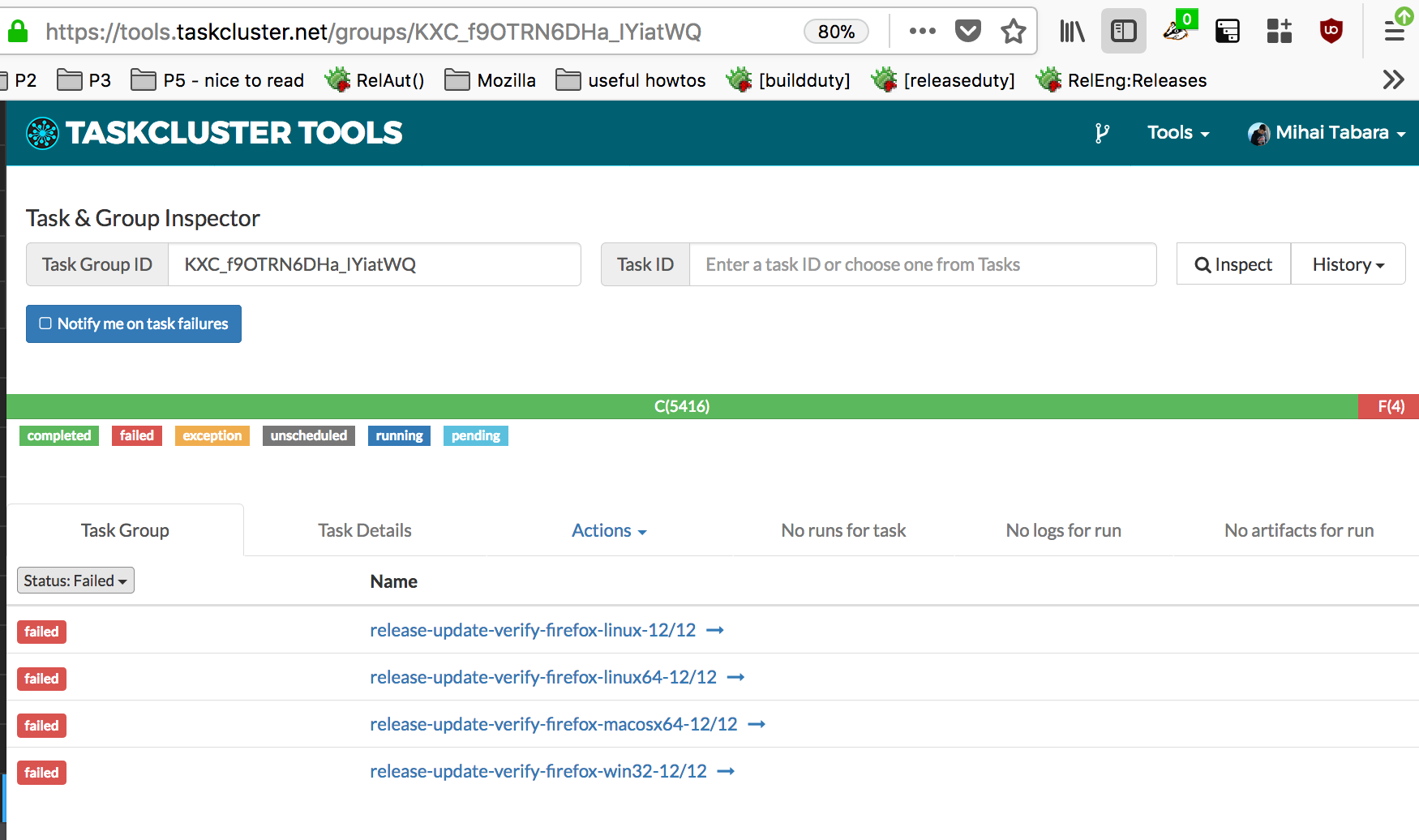Open release-update-verify-firefox-linux-12/12 task
The image size is (1419, 840).
point(533,630)
